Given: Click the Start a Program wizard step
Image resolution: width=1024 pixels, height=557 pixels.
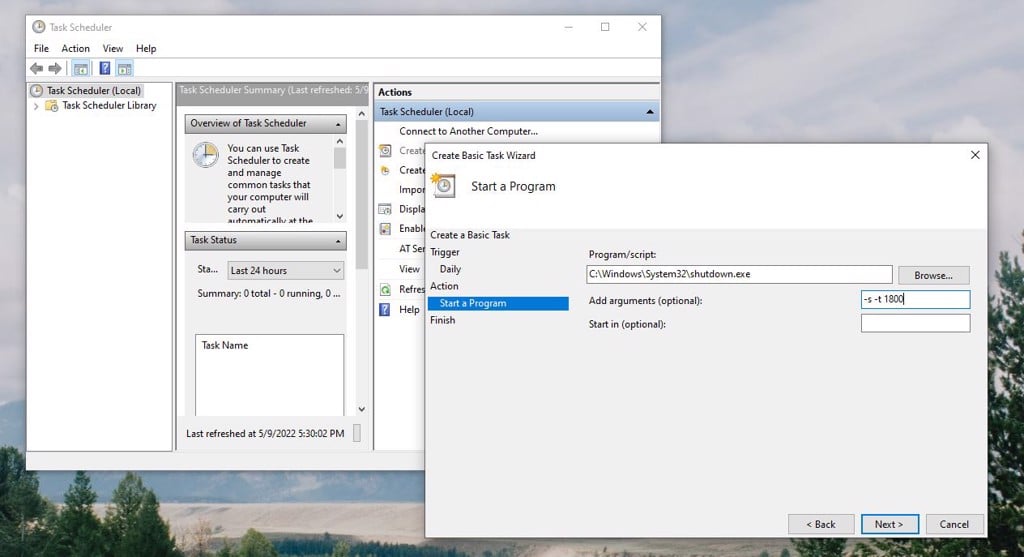Looking at the screenshot, I should tap(498, 303).
